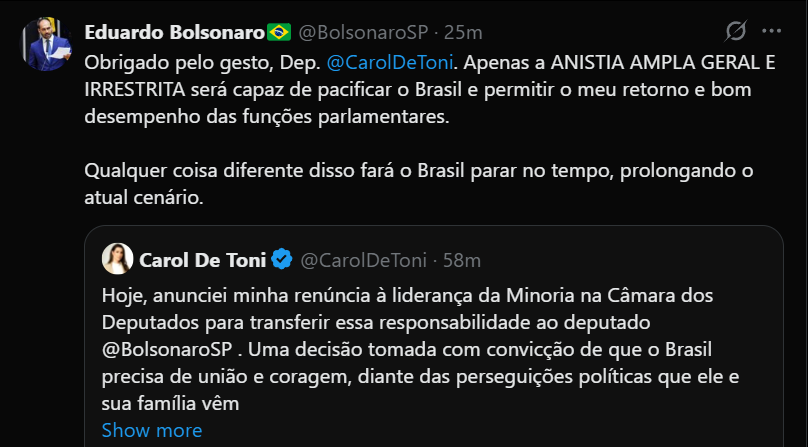Expand the quoted tweet with Show more
808x447 pixels.
(x=151, y=430)
